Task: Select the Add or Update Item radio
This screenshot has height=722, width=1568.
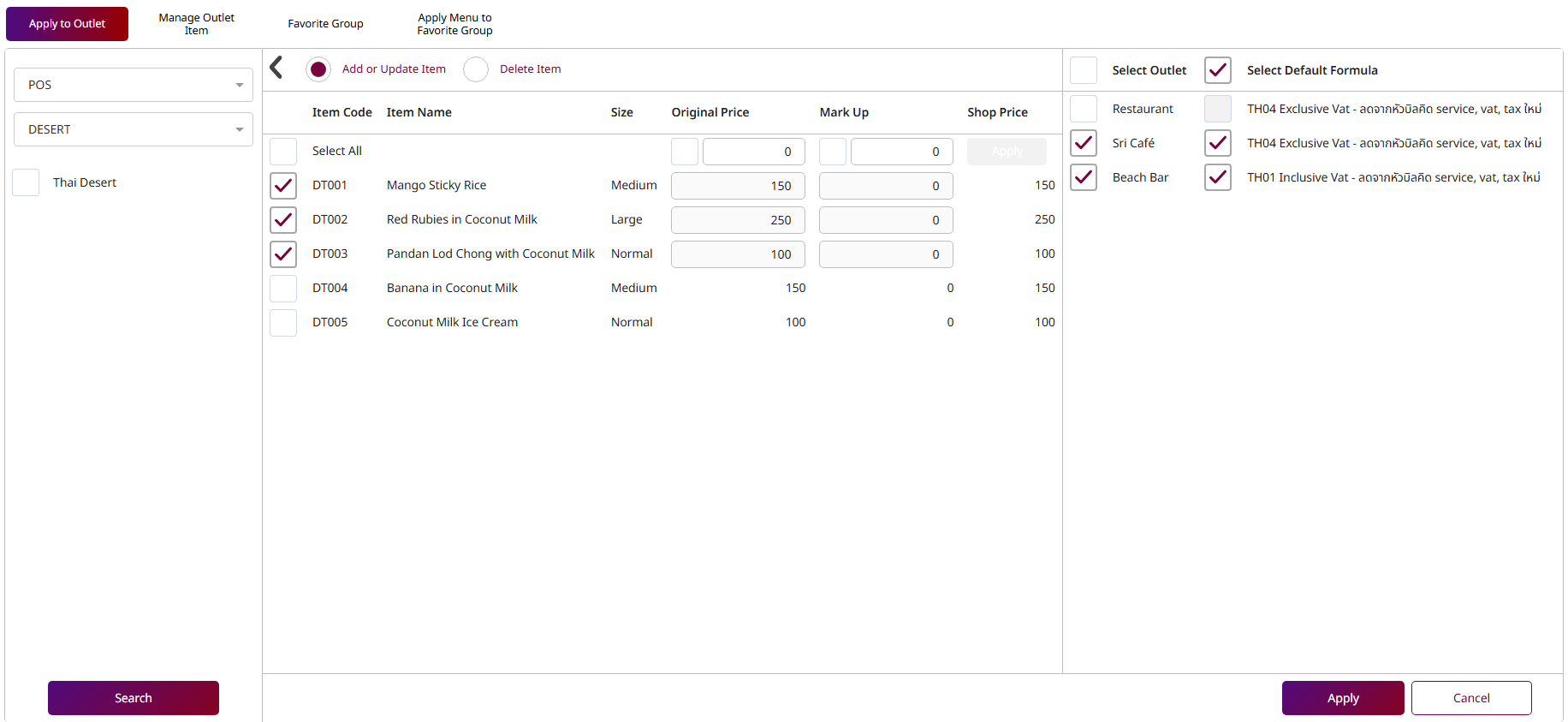Action: [x=318, y=69]
